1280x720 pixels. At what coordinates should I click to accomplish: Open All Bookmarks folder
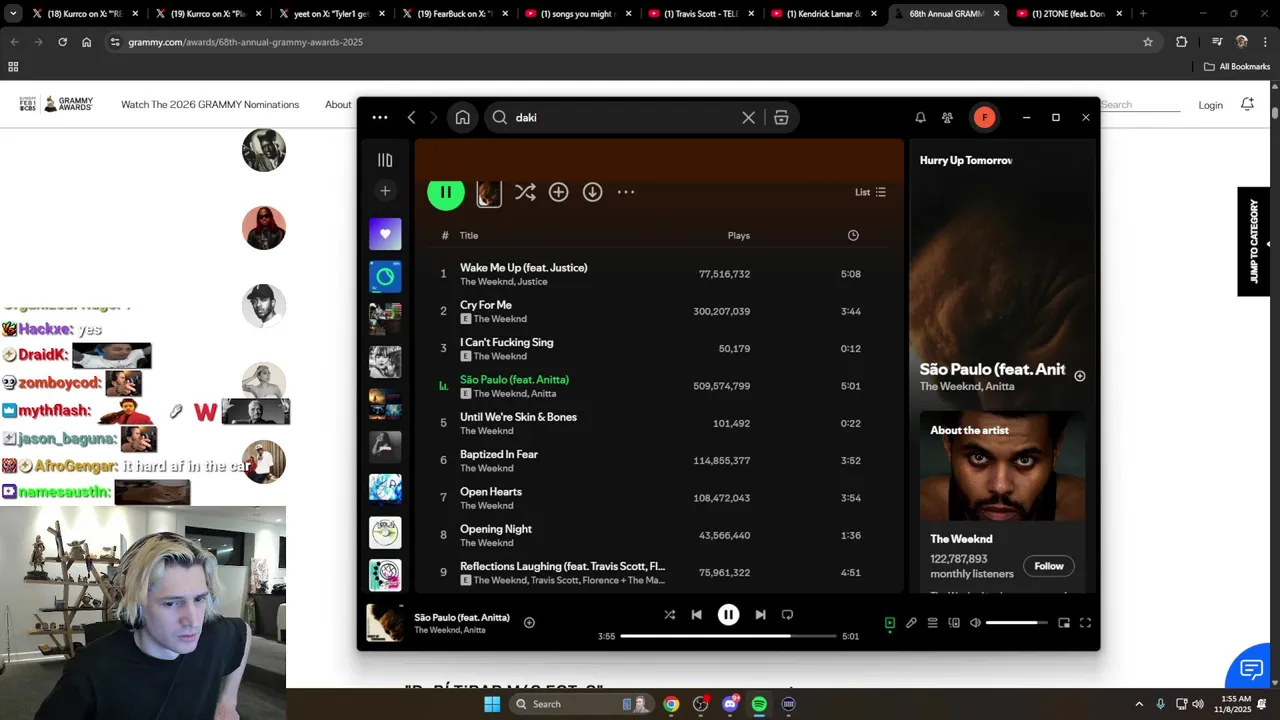click(x=1237, y=67)
